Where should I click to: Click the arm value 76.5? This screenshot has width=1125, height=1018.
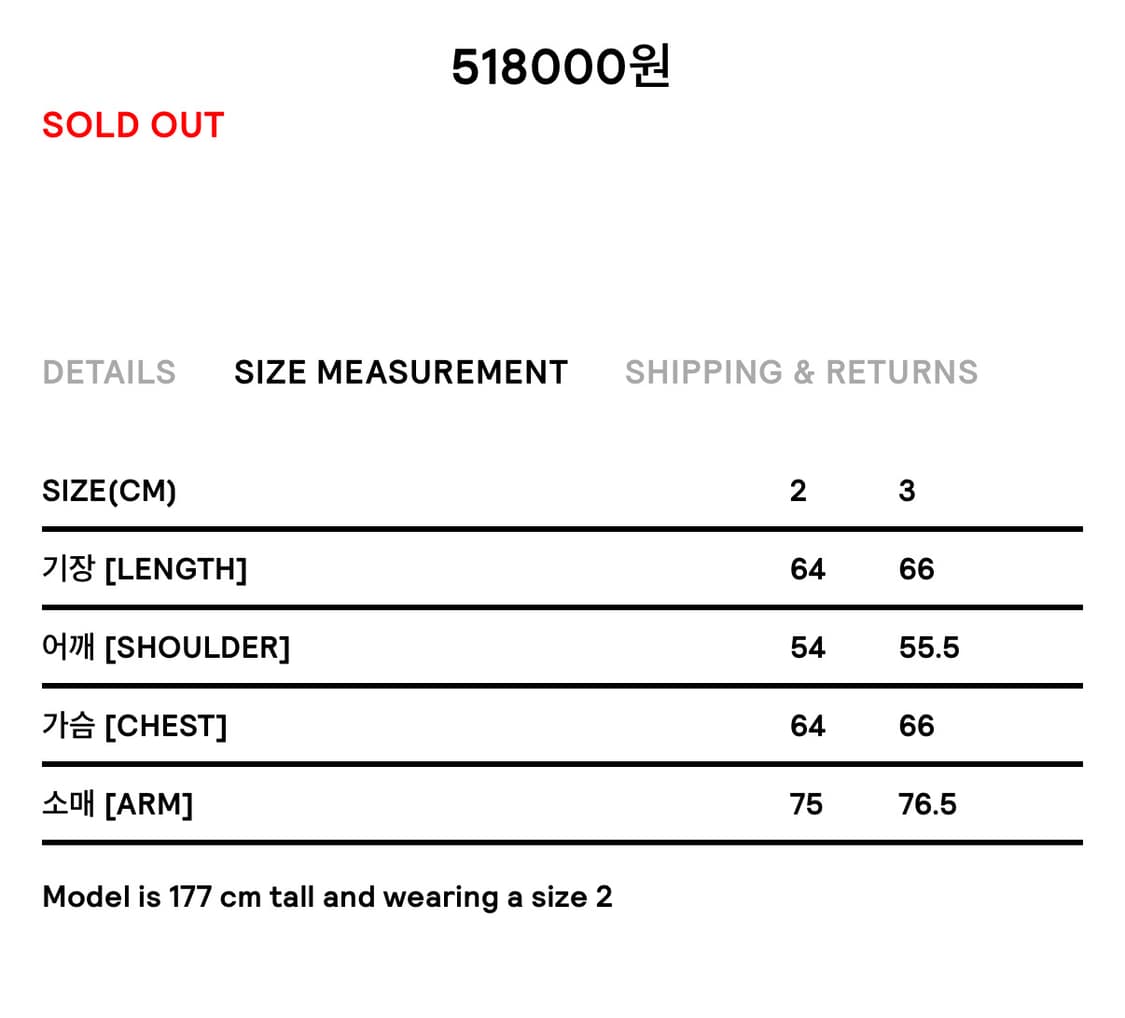[x=927, y=804]
